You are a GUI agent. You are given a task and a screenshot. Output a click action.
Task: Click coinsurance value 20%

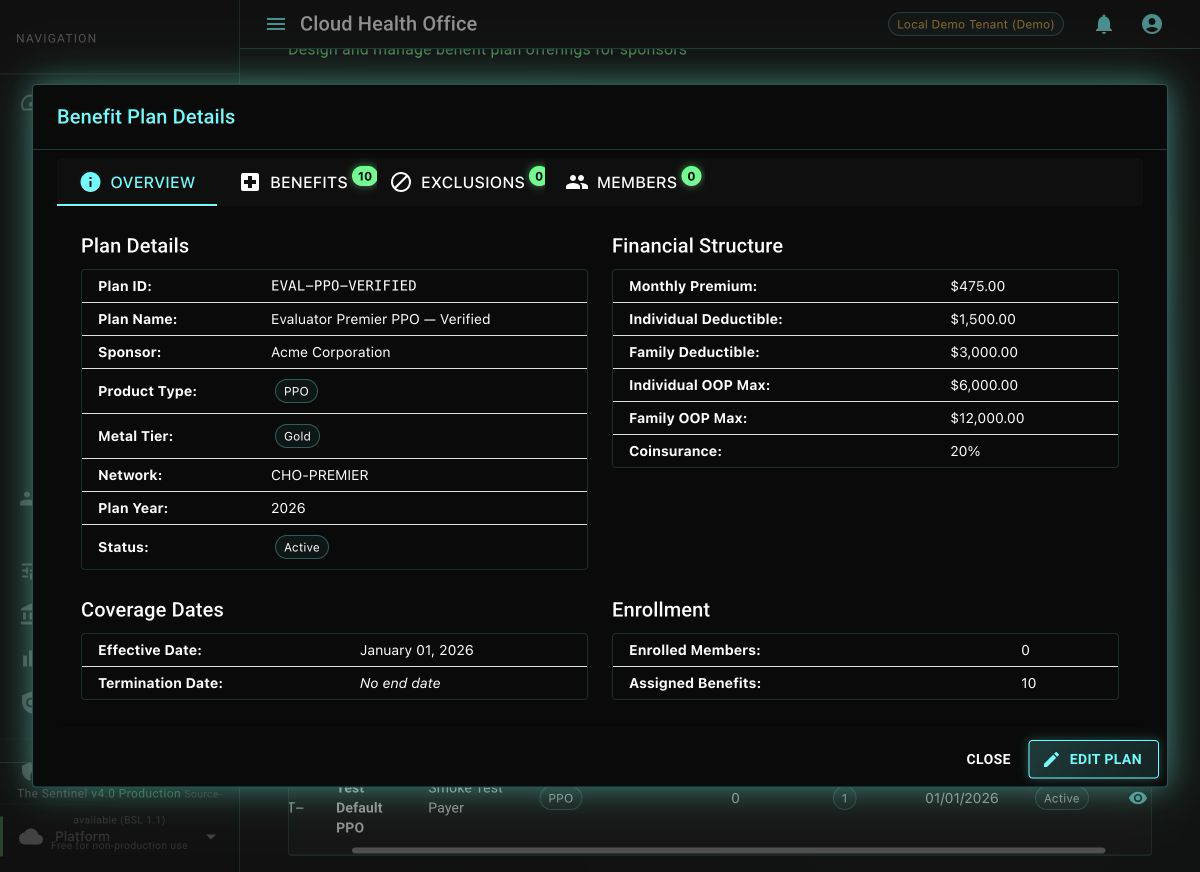coord(965,451)
